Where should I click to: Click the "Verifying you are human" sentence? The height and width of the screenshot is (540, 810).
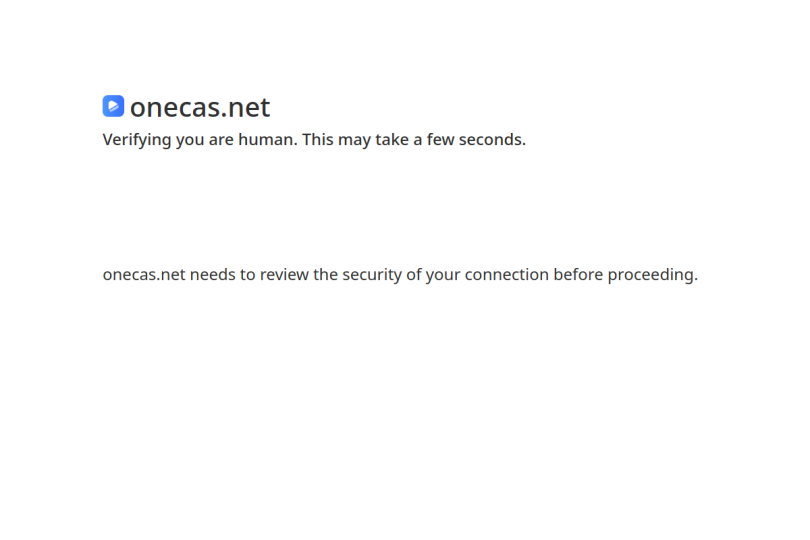pos(200,140)
